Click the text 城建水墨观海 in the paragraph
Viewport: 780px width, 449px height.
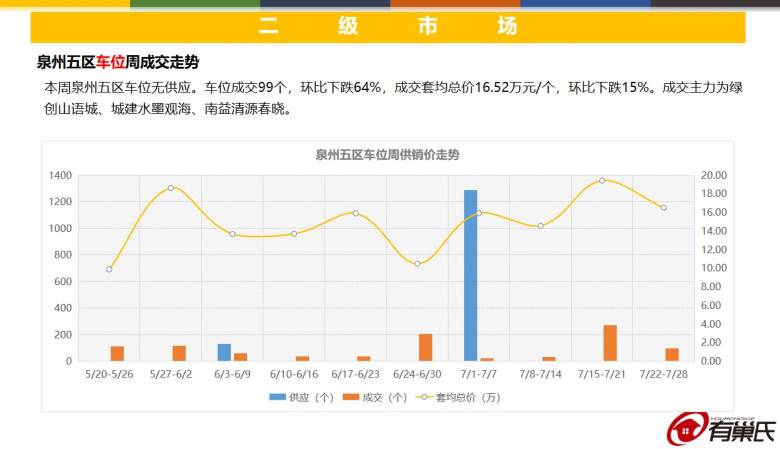pyautogui.click(x=151, y=109)
